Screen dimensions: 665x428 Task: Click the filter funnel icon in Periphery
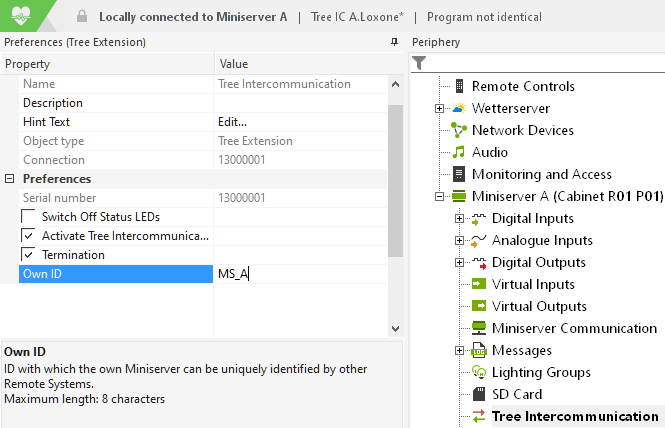click(x=420, y=64)
